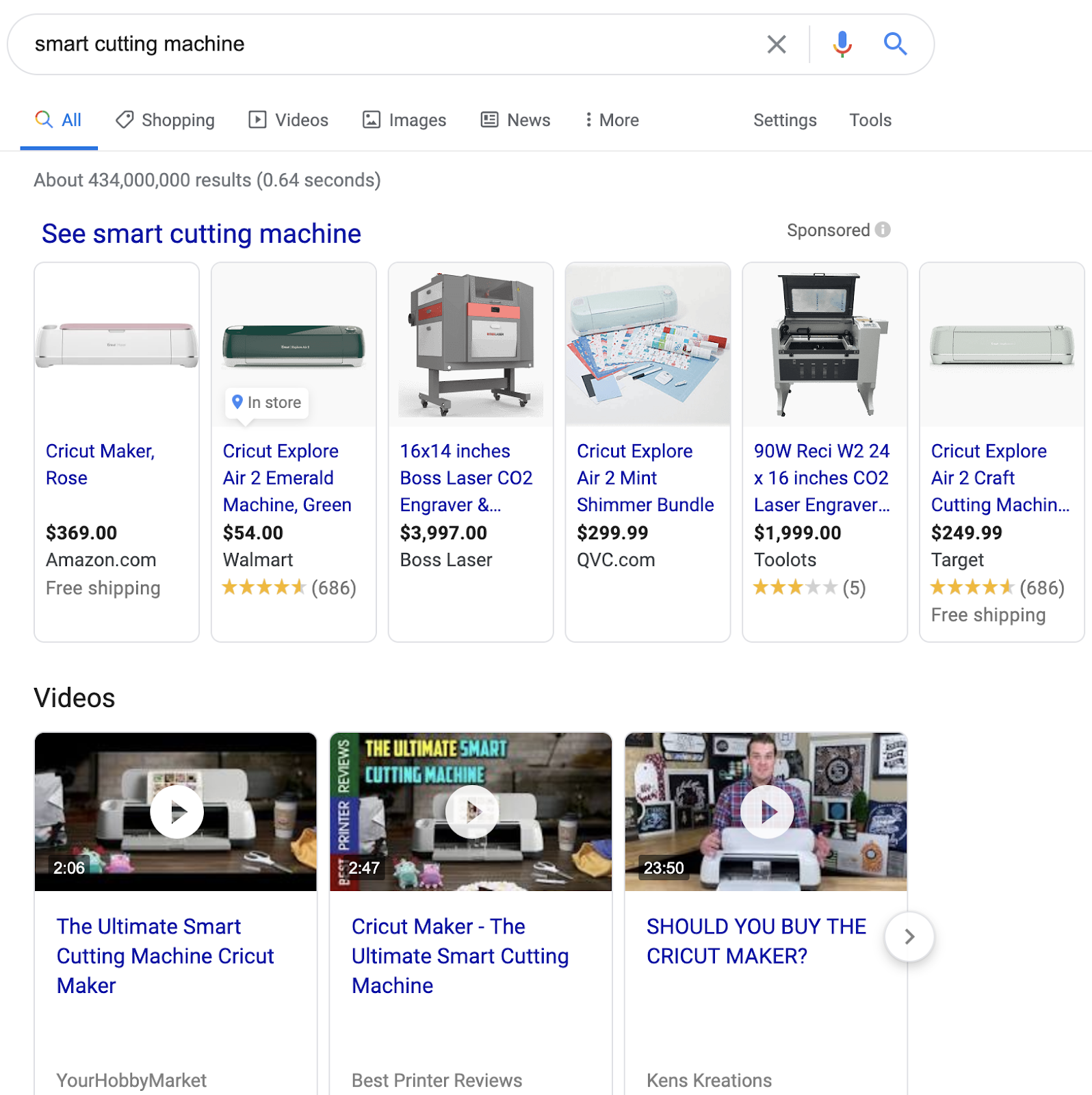Click the Cricut Maker Rose product image
Screen dimensions: 1092x1095
pos(117,345)
